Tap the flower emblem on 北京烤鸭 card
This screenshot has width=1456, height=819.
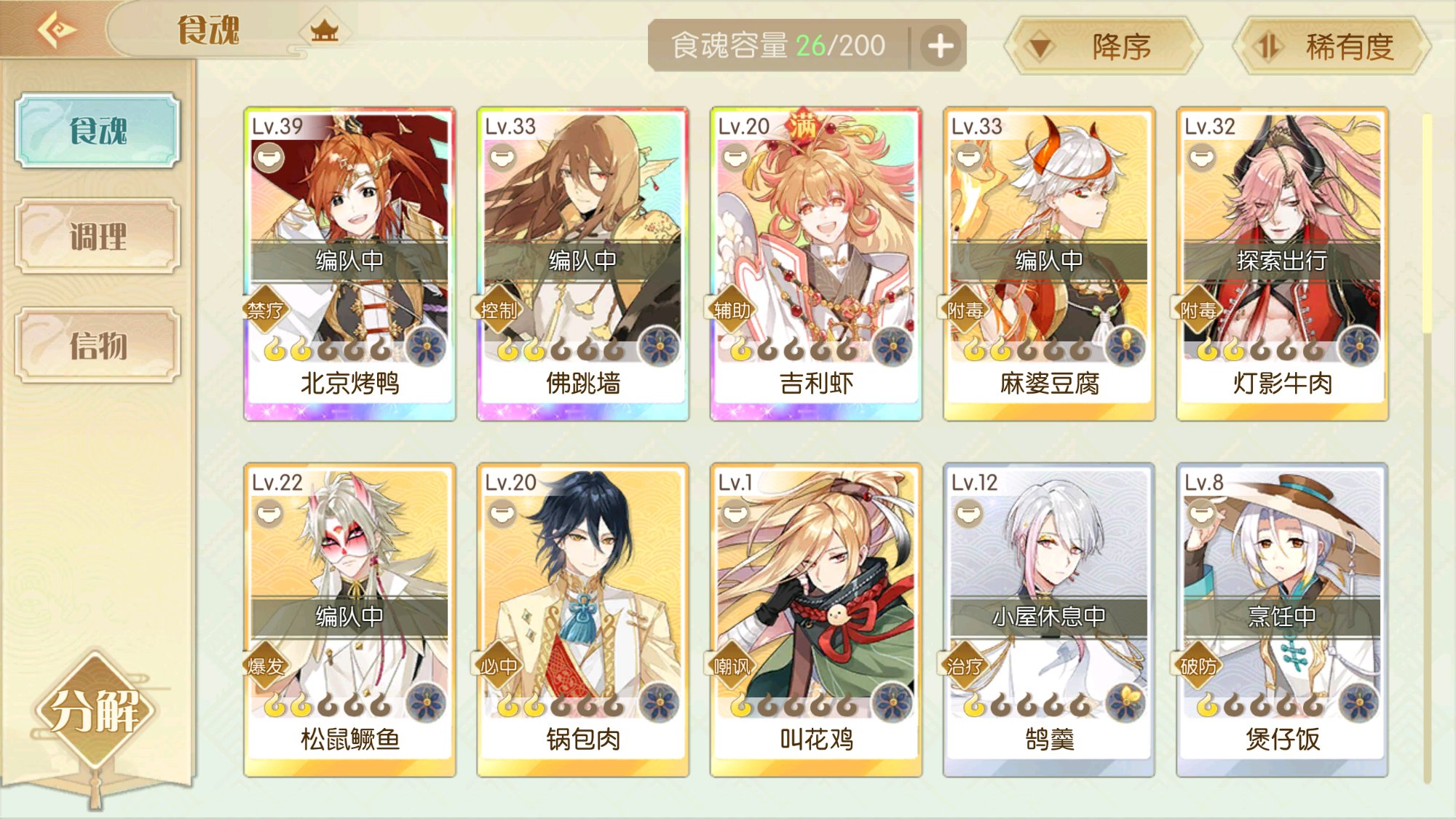[426, 347]
